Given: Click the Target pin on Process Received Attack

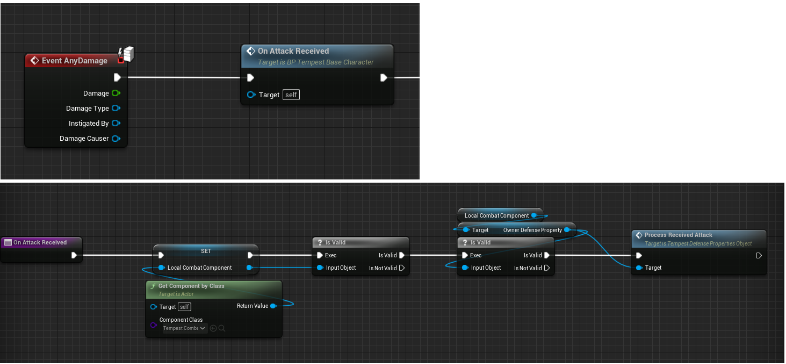Looking at the screenshot, I should click(x=639, y=268).
